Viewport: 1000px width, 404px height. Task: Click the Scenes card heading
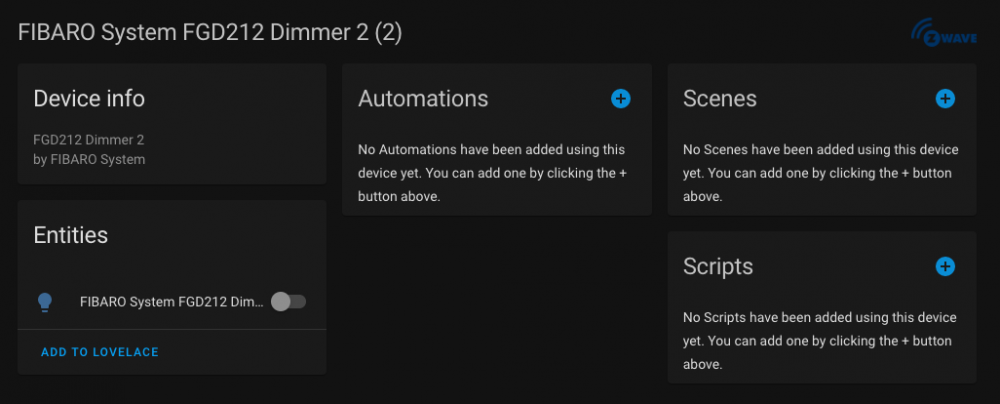pos(720,98)
